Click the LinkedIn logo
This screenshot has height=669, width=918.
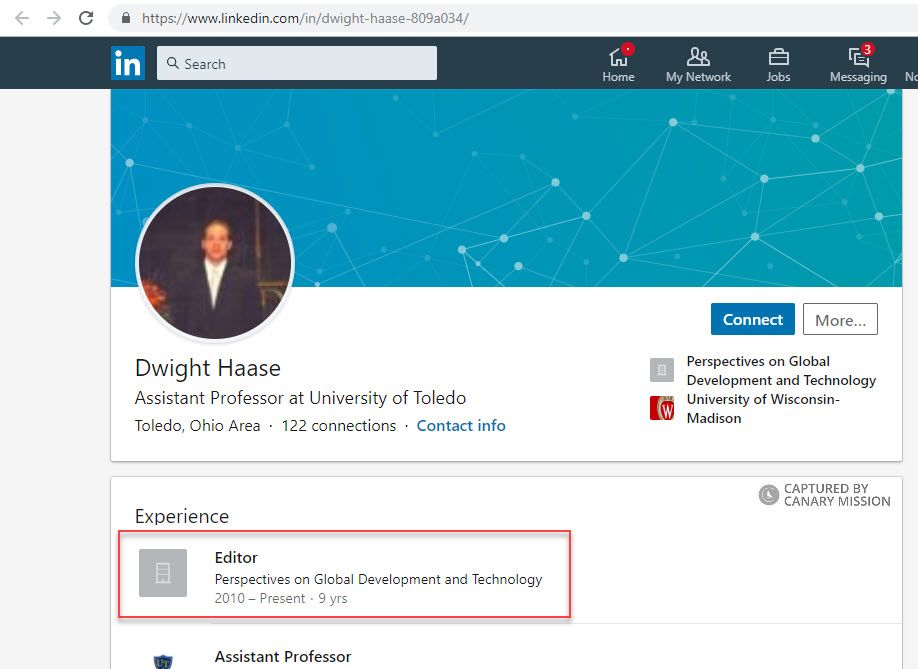(128, 62)
